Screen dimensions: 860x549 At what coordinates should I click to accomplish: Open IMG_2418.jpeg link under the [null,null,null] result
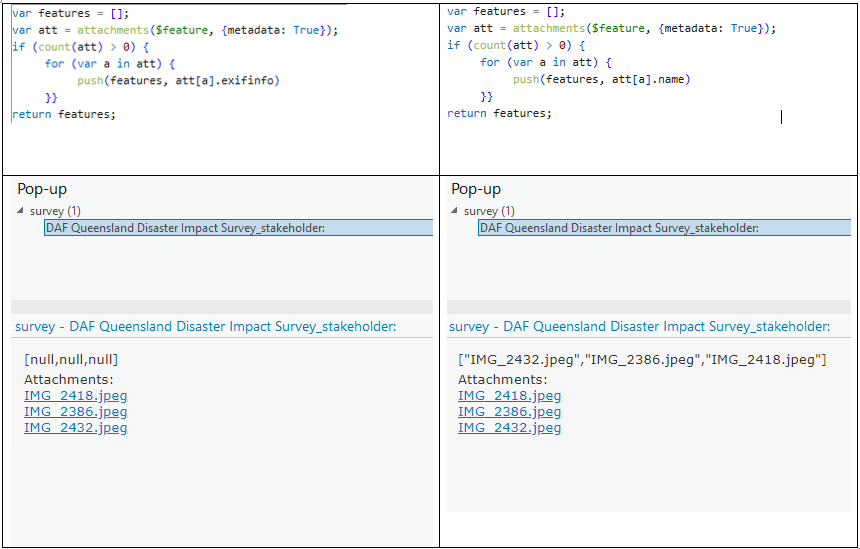click(76, 395)
